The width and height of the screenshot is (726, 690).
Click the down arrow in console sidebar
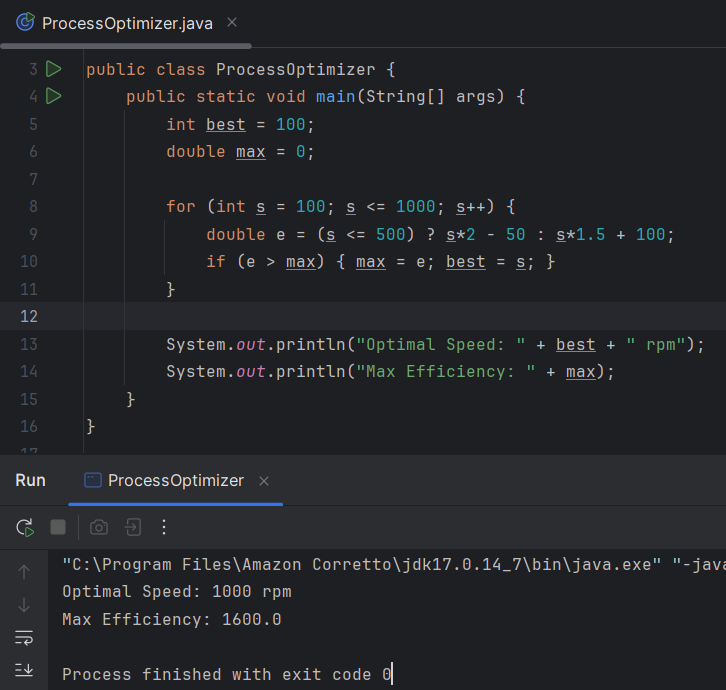25,605
